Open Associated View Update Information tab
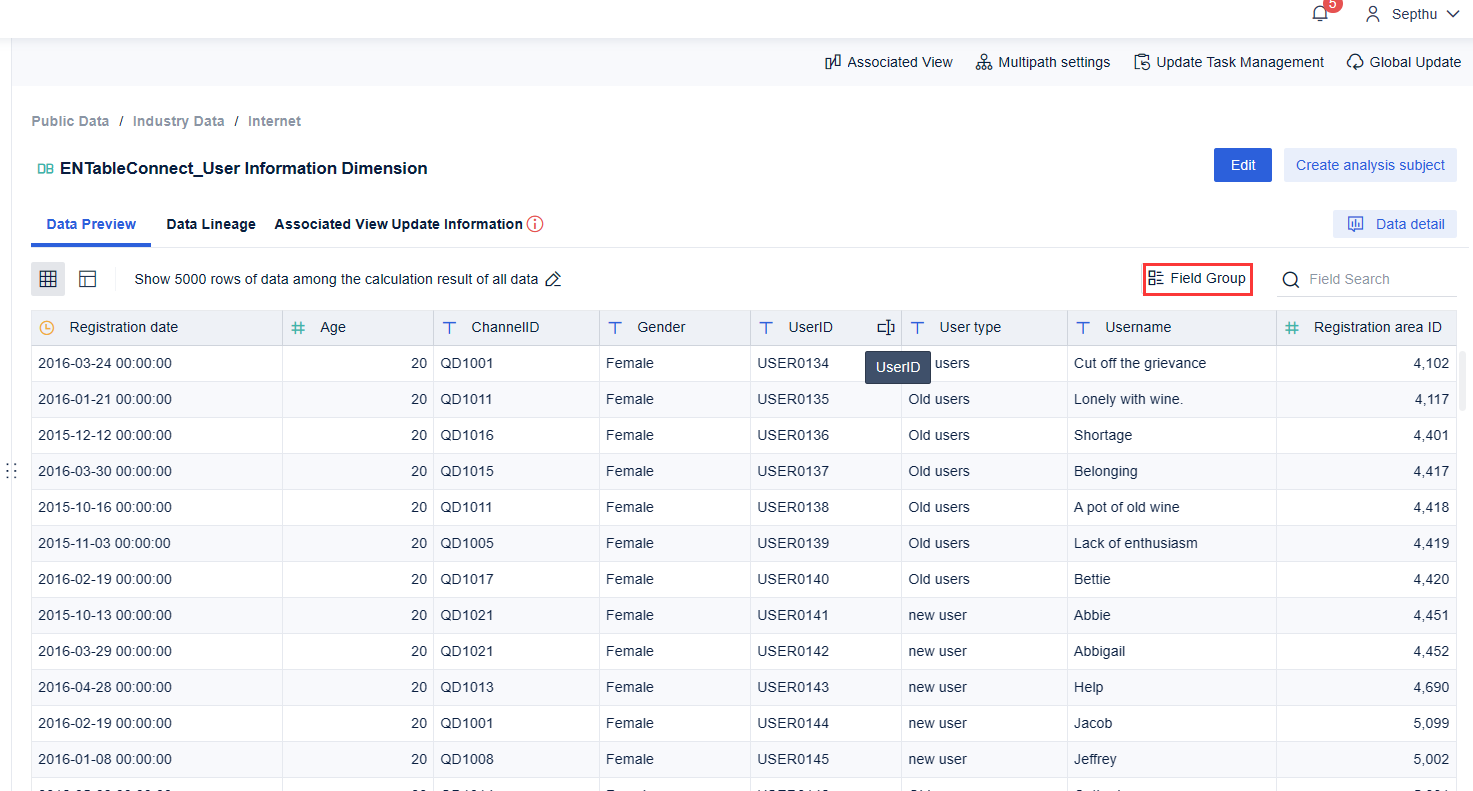The height and width of the screenshot is (791, 1473). (x=399, y=224)
